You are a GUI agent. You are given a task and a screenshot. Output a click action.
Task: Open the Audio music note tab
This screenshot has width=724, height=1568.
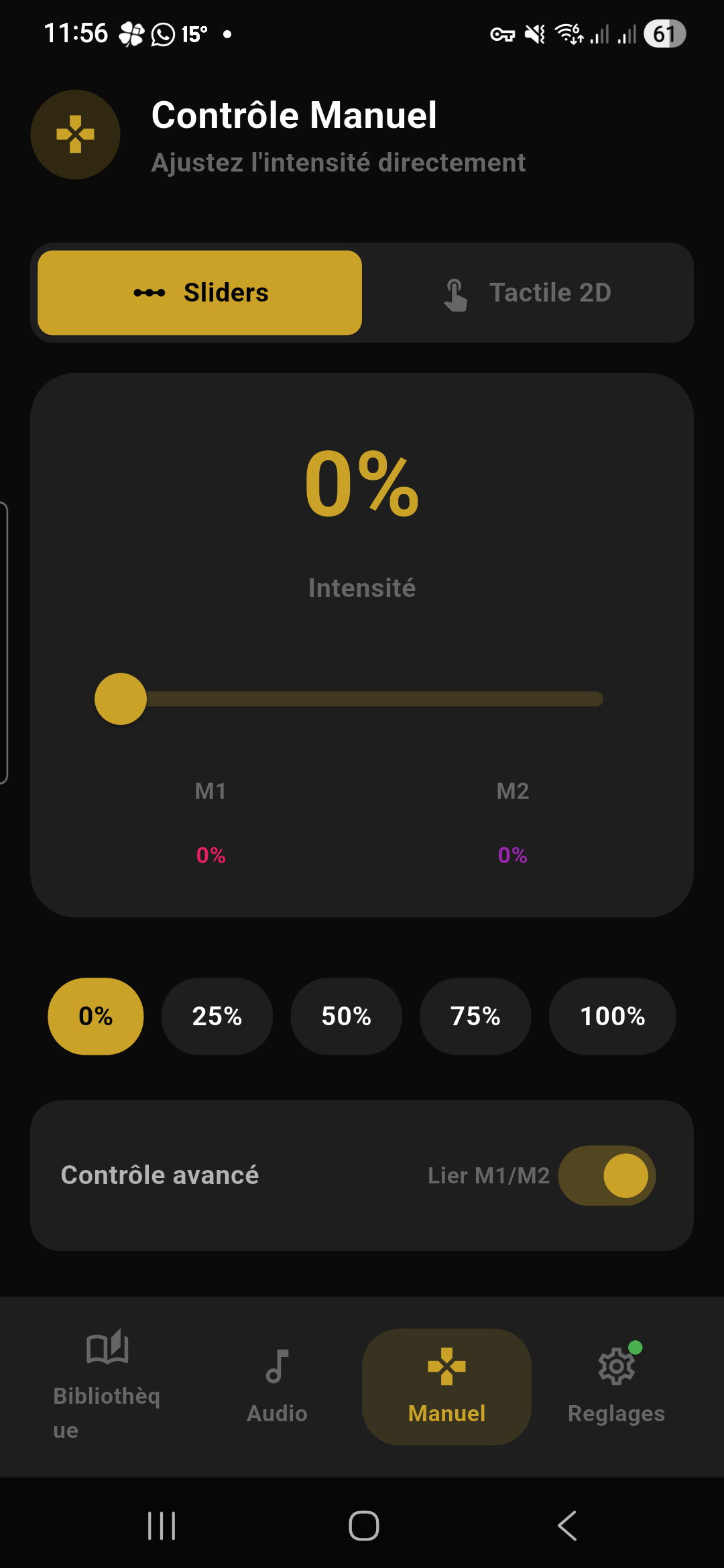(277, 1367)
